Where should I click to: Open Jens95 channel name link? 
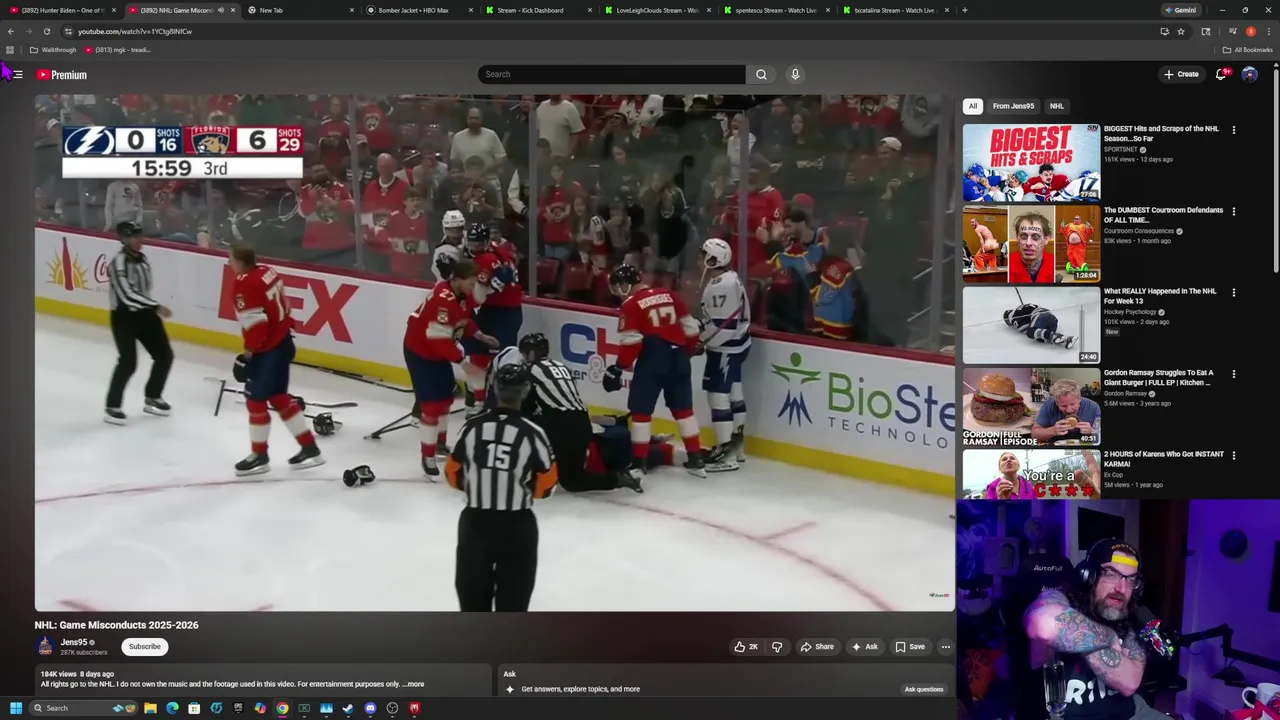click(x=74, y=642)
